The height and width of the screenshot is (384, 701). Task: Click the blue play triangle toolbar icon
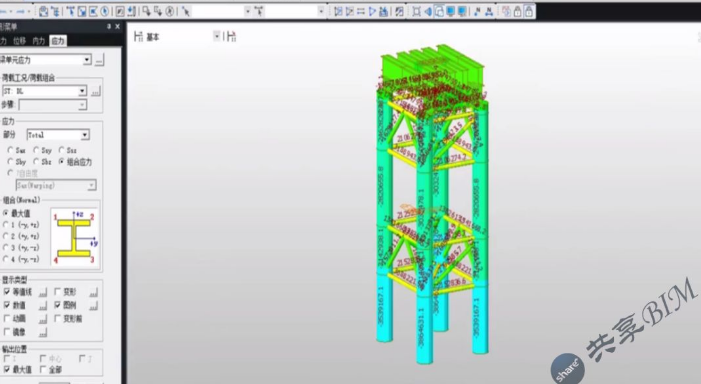click(372, 11)
